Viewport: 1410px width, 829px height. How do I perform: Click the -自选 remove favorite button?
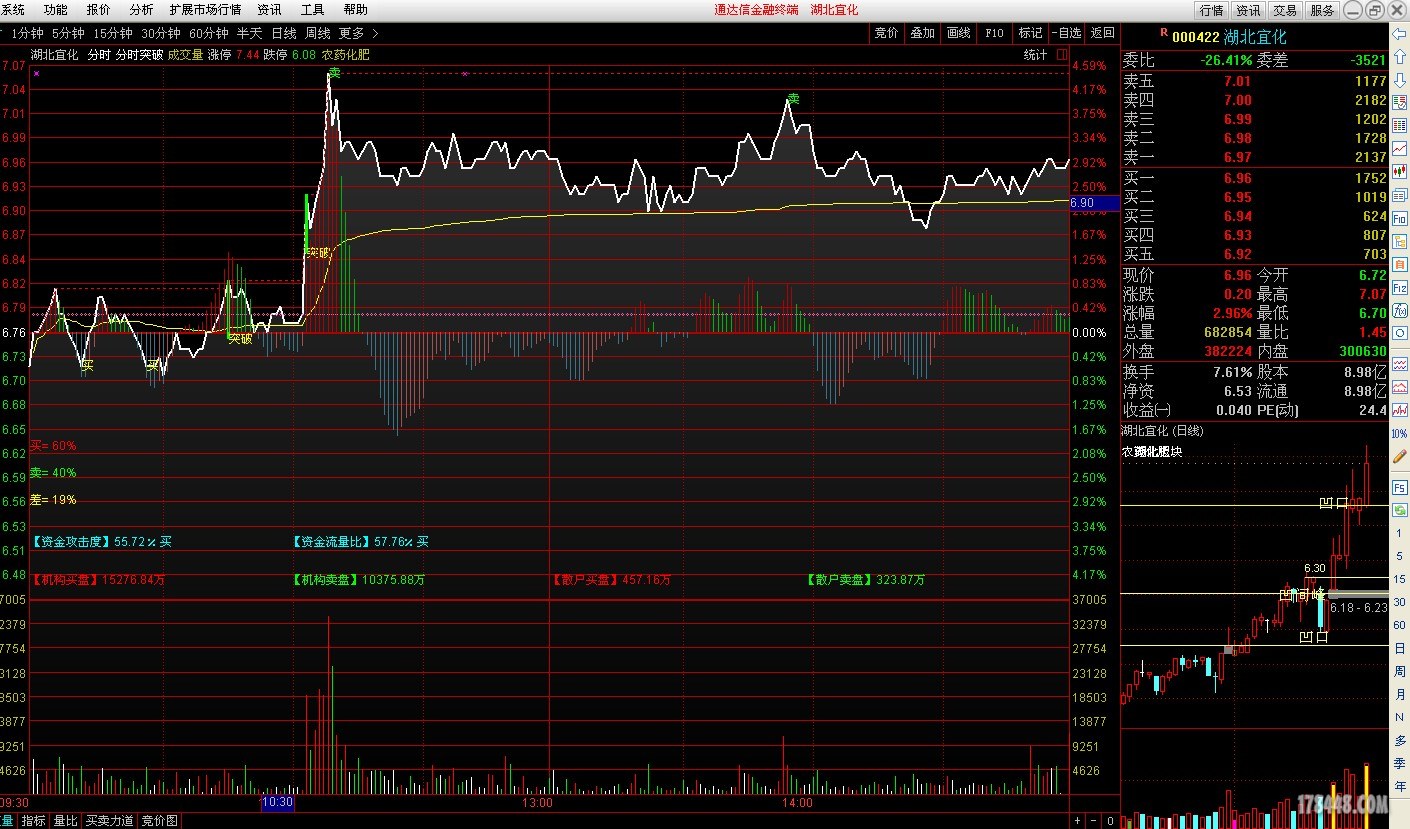1067,33
